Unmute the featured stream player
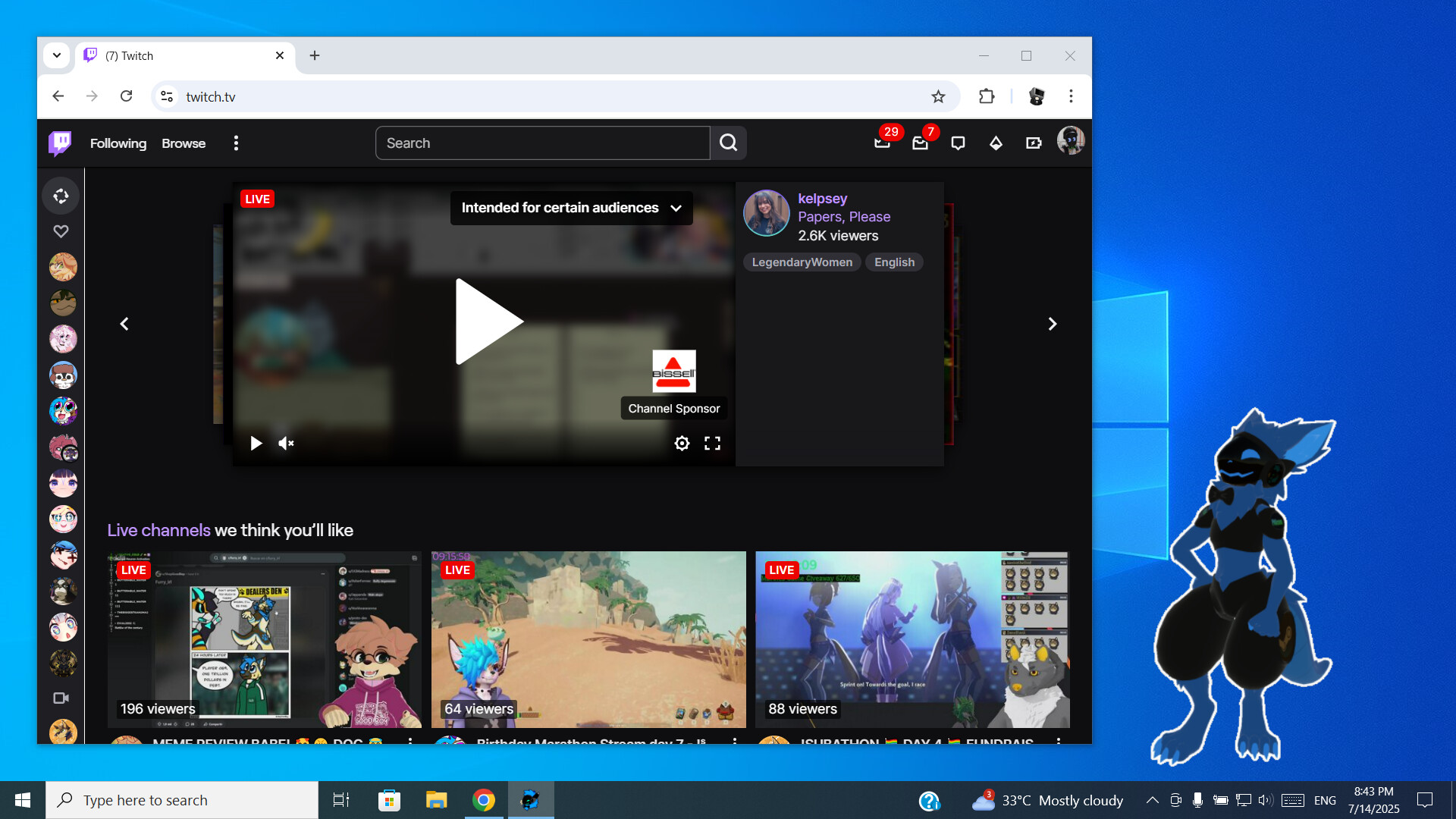The image size is (1456, 819). coord(285,443)
